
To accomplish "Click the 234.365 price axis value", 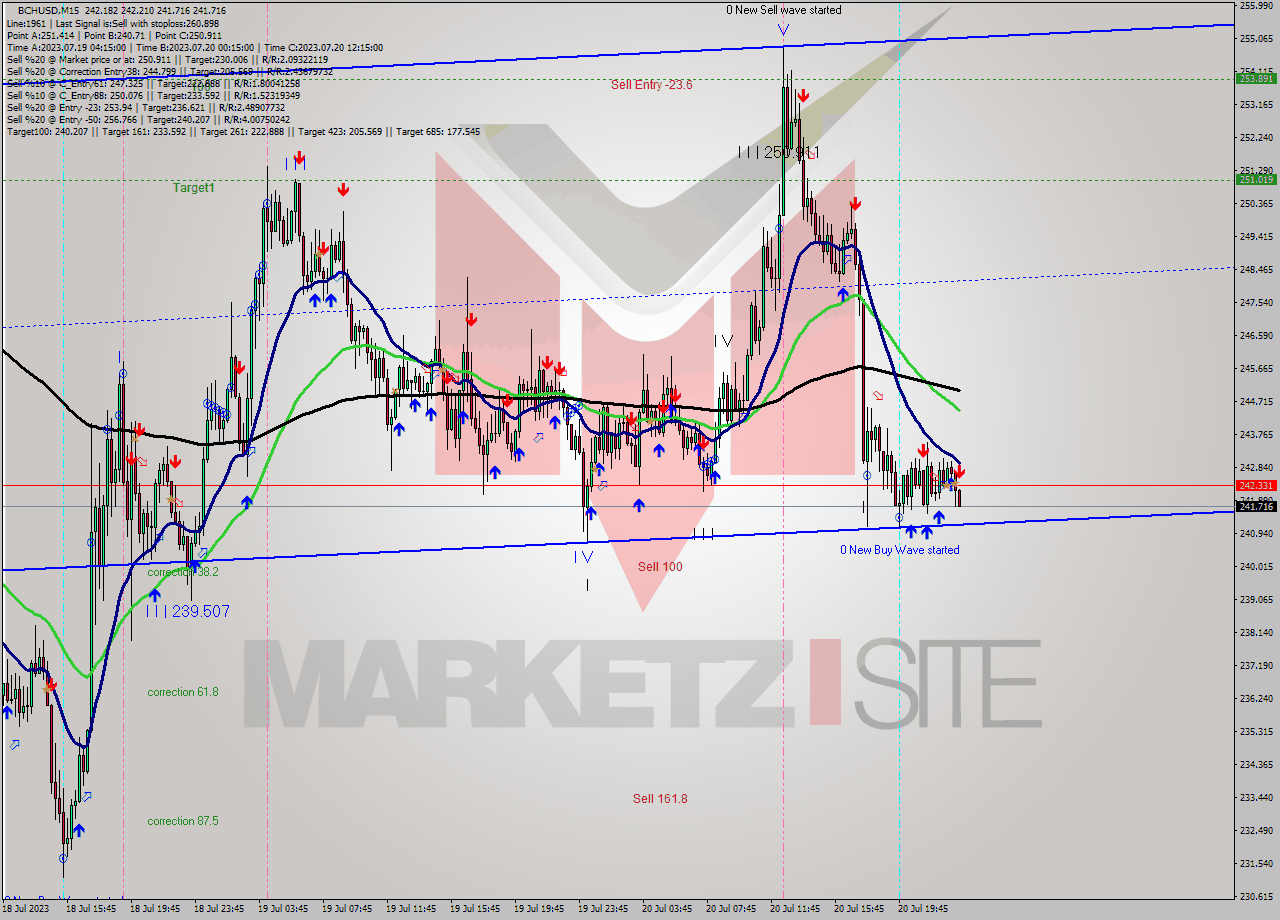I will pos(1256,764).
